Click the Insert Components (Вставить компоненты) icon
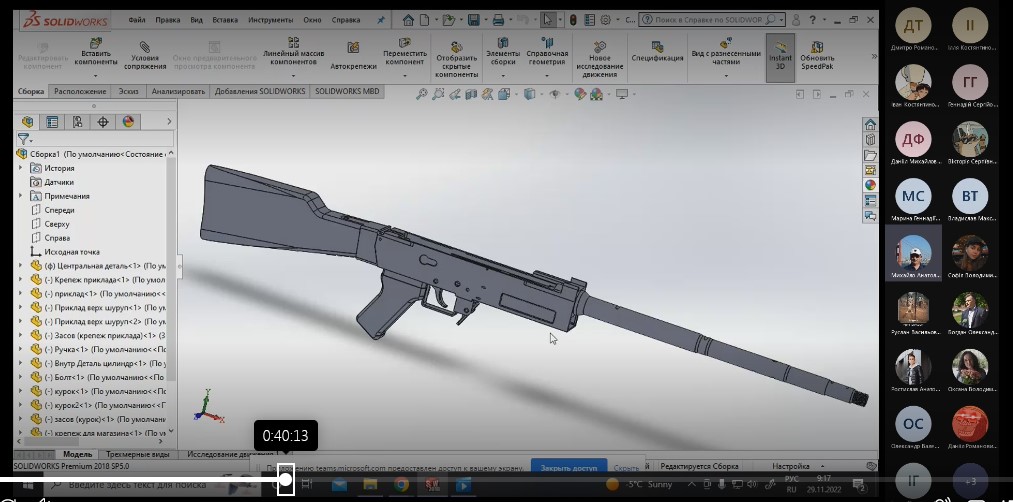The height and width of the screenshot is (502, 1013). pos(96,45)
